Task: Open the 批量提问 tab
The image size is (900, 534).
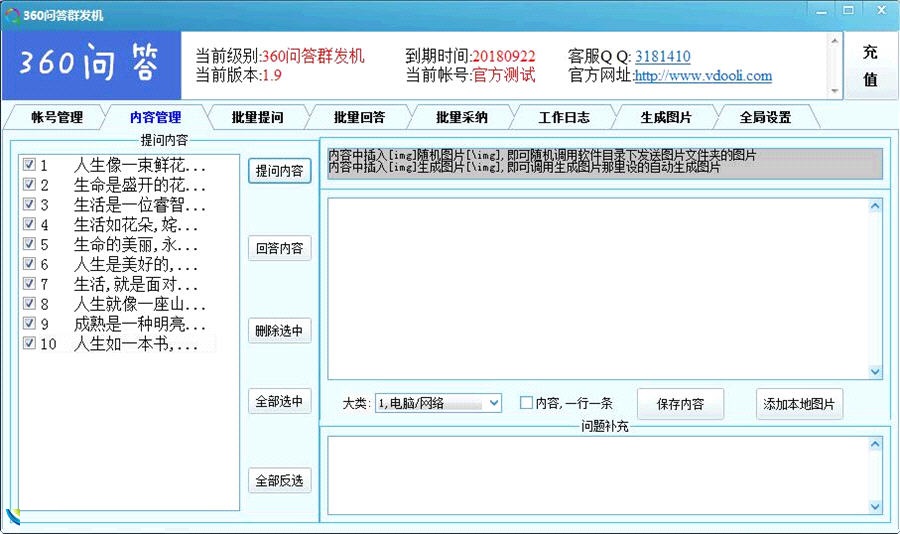Action: point(257,118)
